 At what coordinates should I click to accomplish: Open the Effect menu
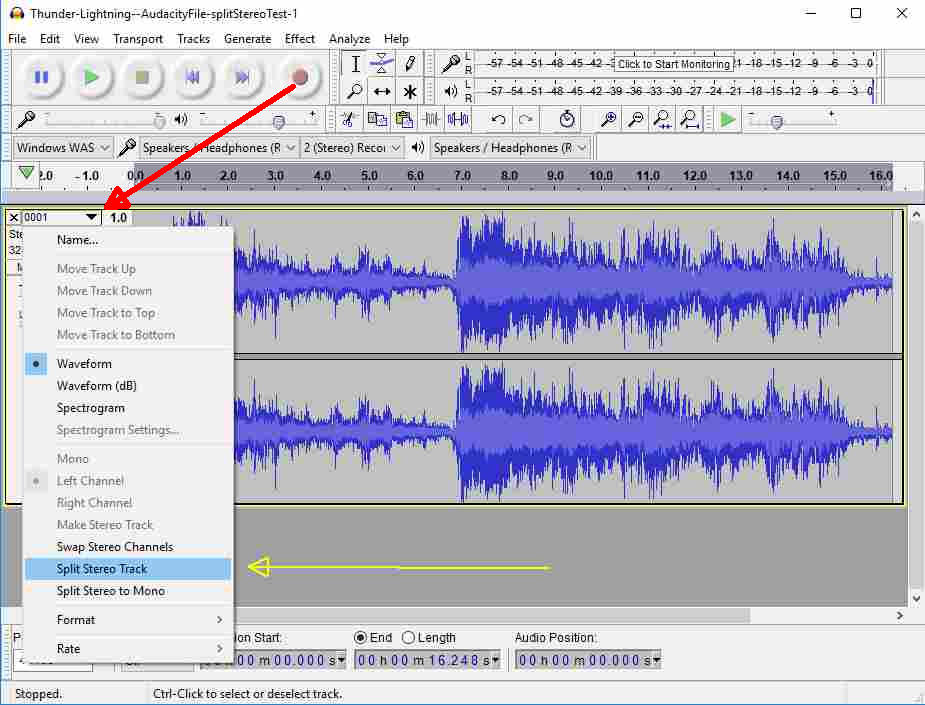(300, 39)
